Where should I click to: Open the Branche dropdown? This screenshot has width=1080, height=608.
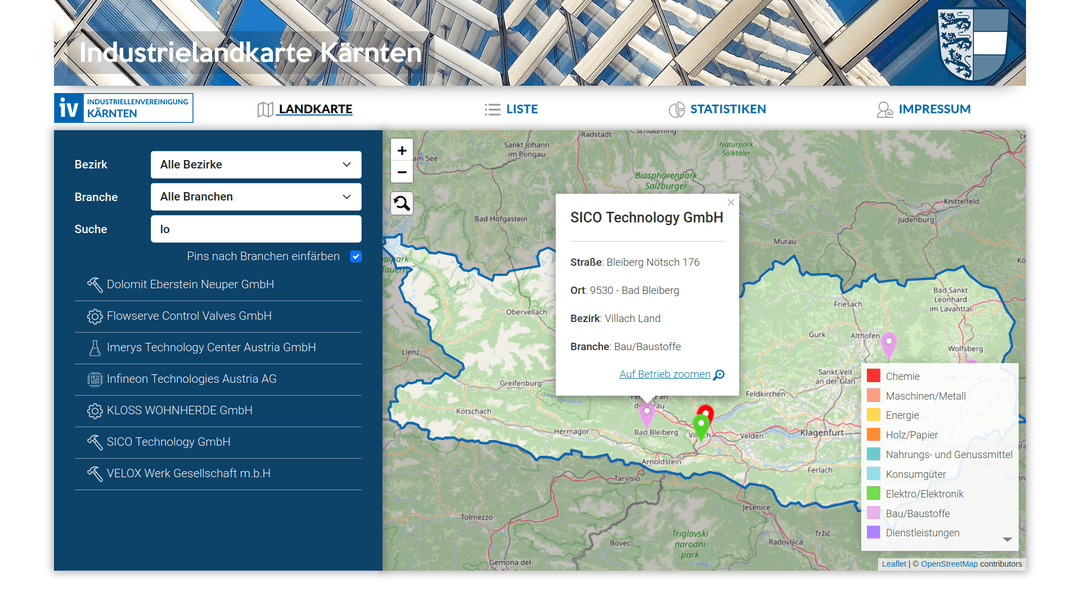pos(256,197)
